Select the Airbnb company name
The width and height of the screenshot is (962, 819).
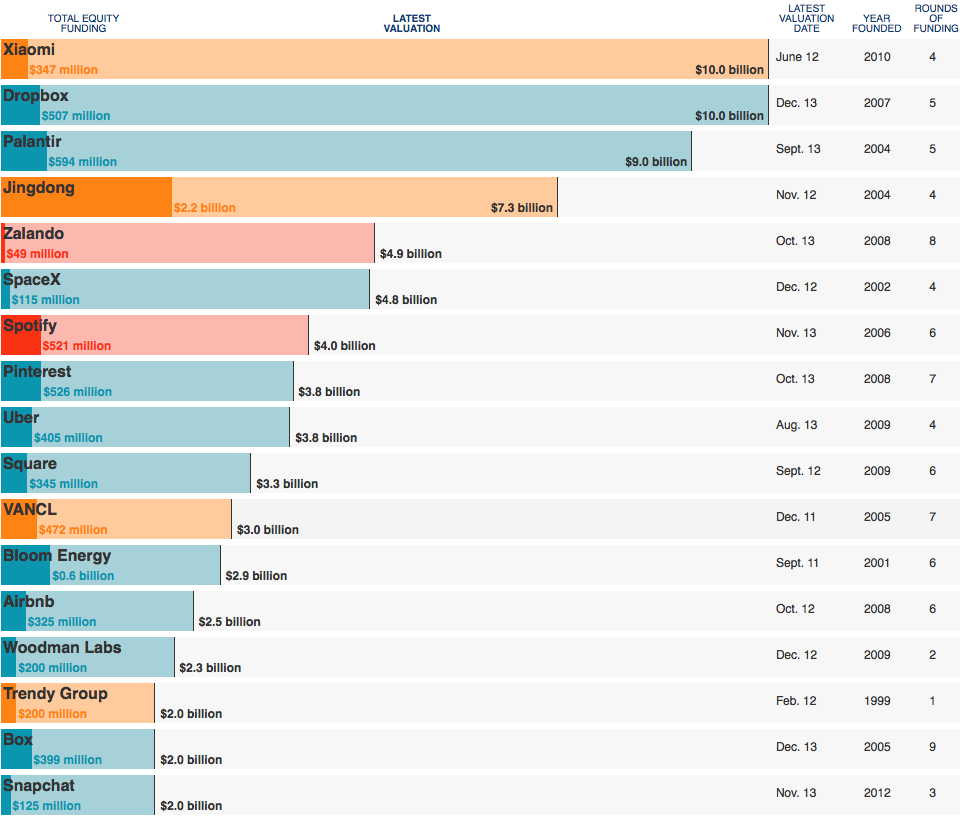[x=28, y=602]
